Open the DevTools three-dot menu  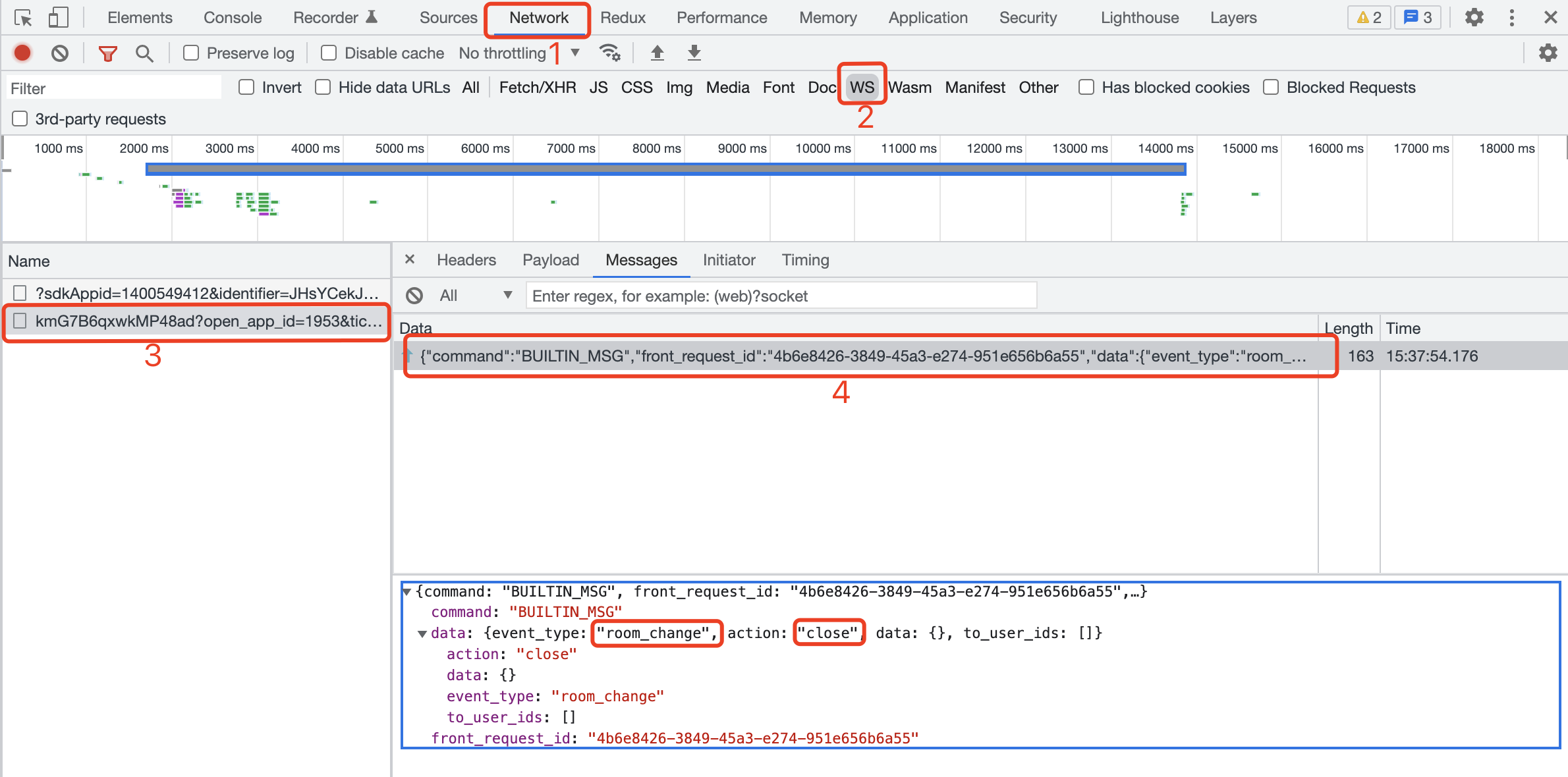click(1512, 18)
